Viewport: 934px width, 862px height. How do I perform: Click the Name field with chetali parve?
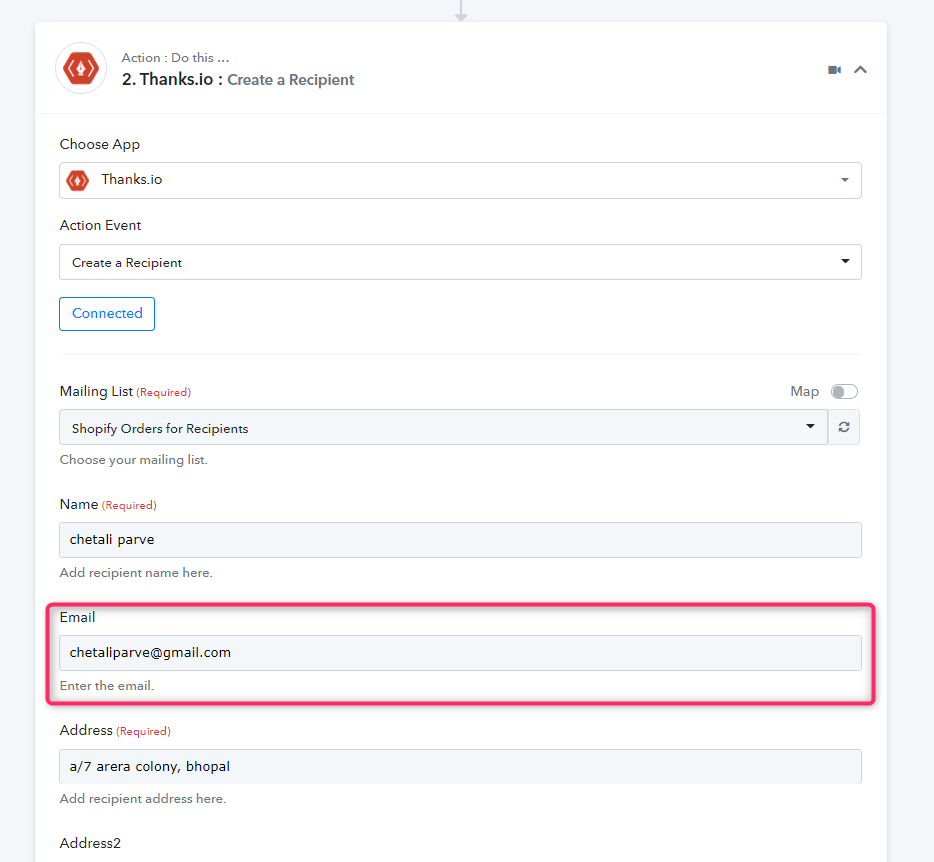click(x=460, y=540)
